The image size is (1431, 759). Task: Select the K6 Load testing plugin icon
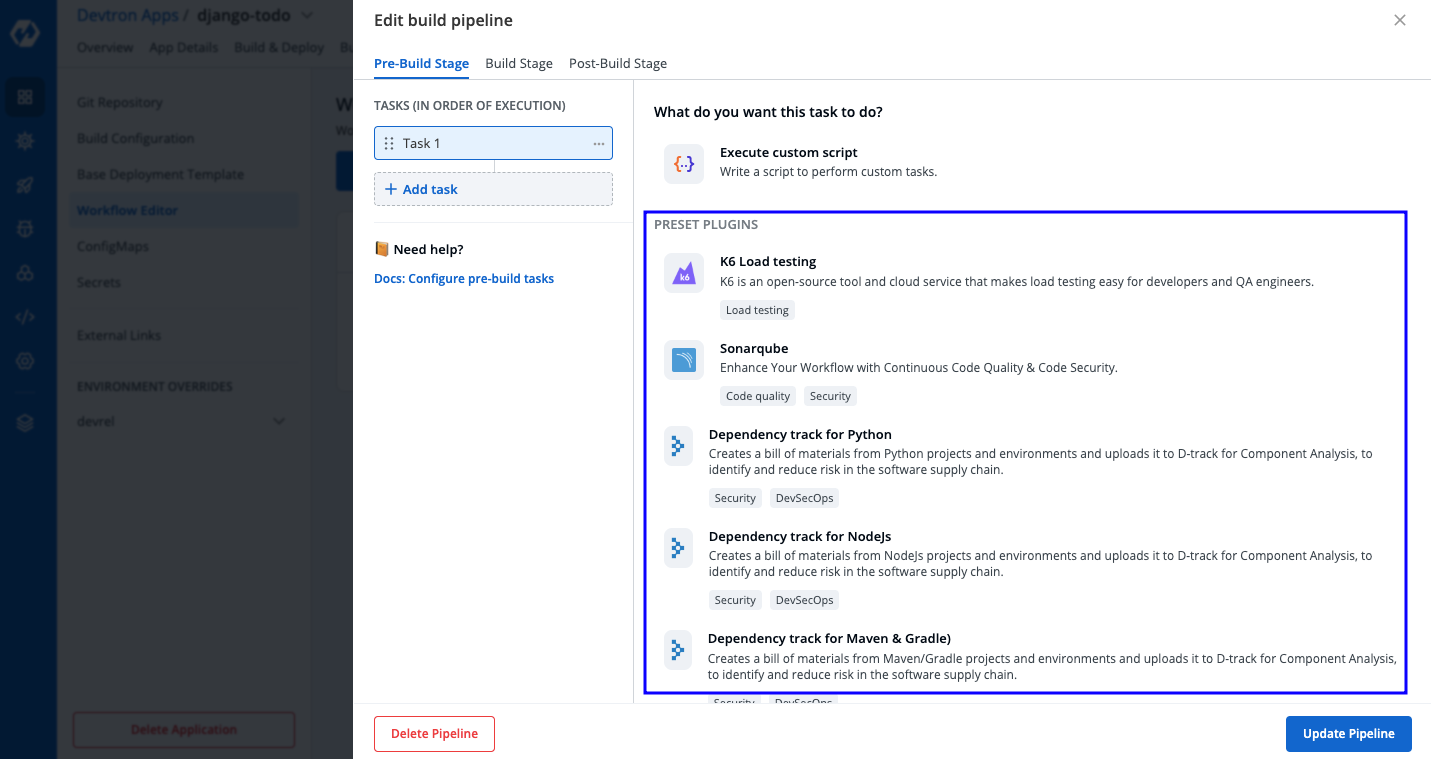pyautogui.click(x=684, y=272)
